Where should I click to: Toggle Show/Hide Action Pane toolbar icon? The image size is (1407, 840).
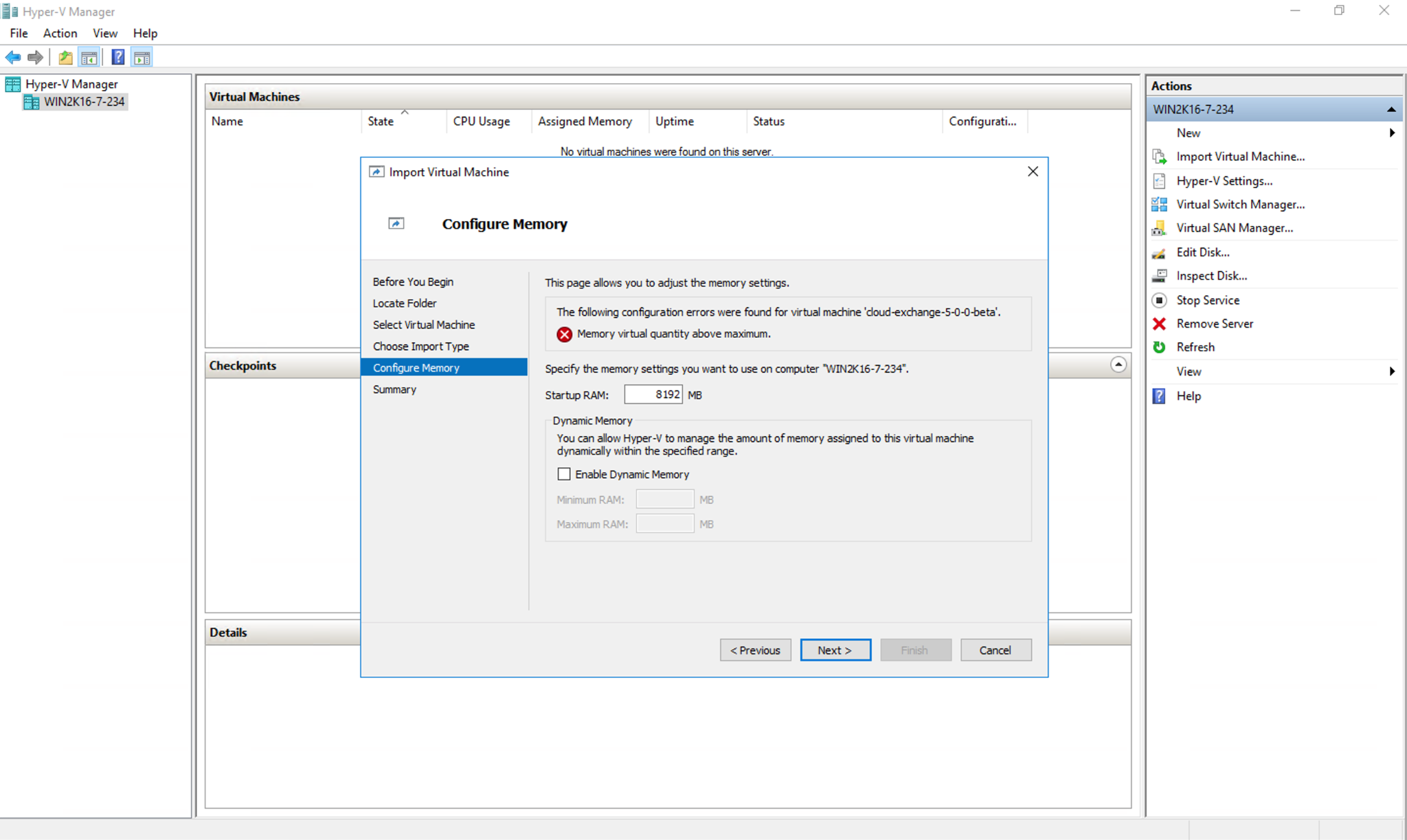(x=142, y=58)
